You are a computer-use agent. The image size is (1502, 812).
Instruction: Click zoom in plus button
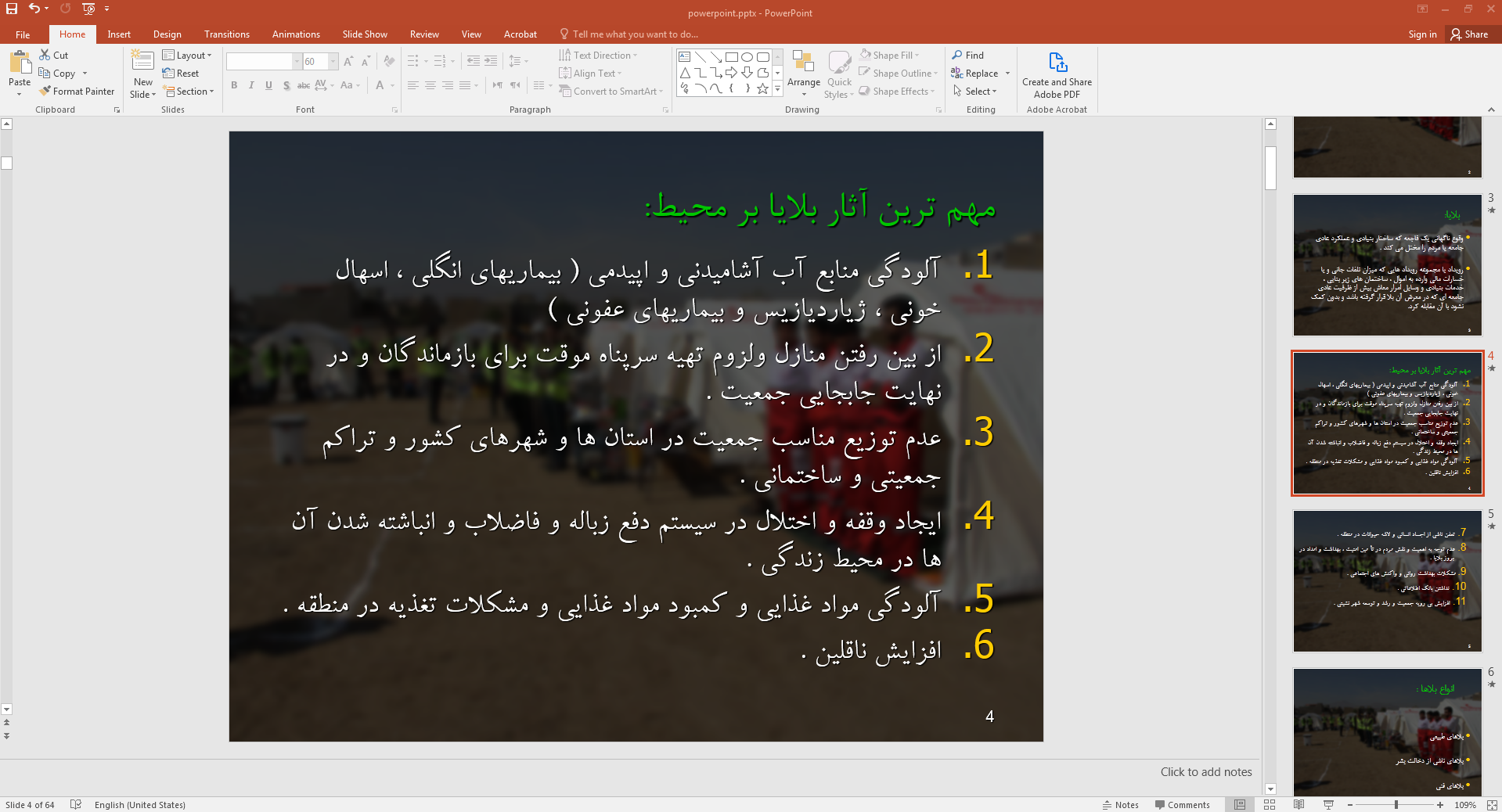click(1440, 804)
